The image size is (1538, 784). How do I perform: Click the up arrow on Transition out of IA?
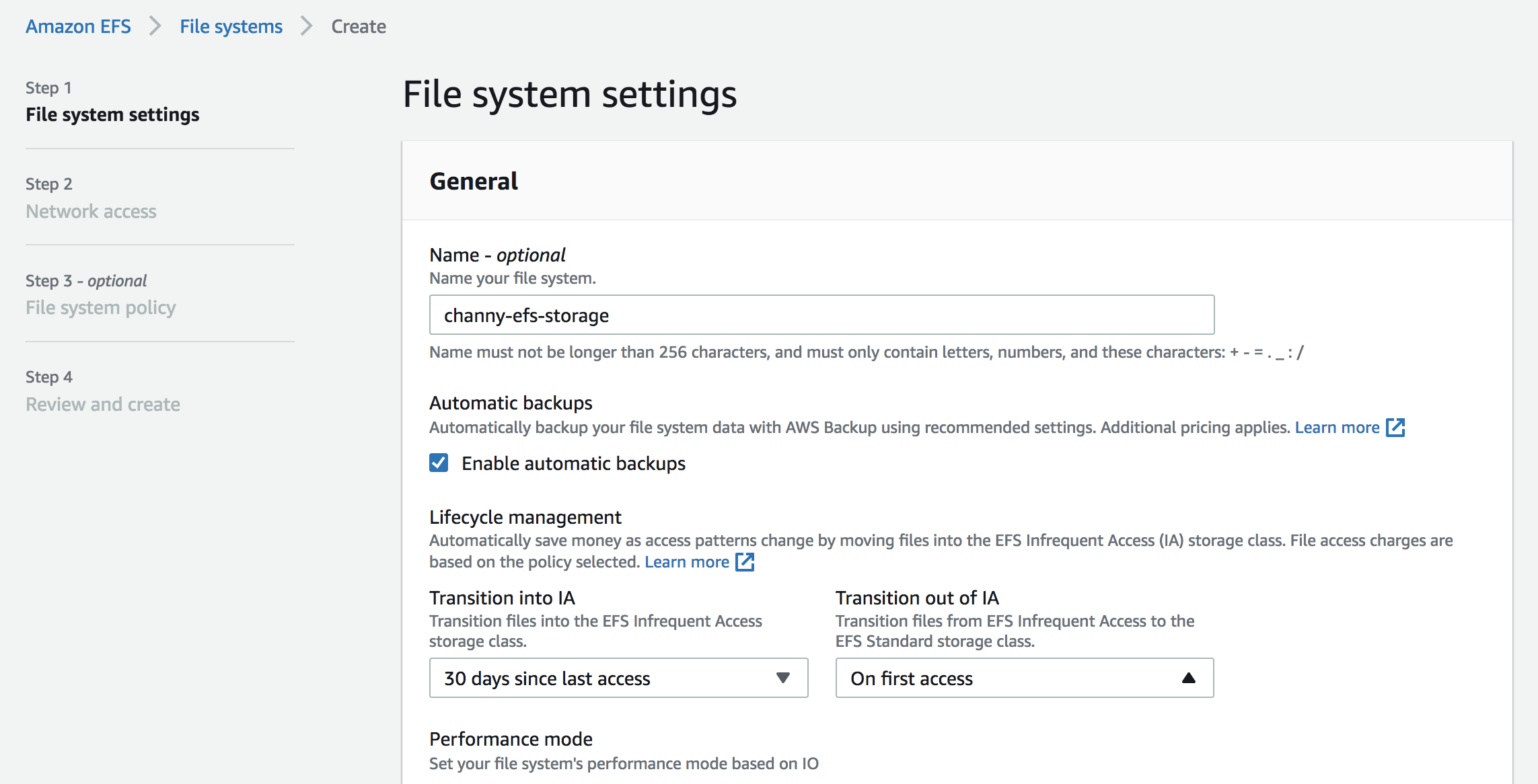click(x=1188, y=678)
